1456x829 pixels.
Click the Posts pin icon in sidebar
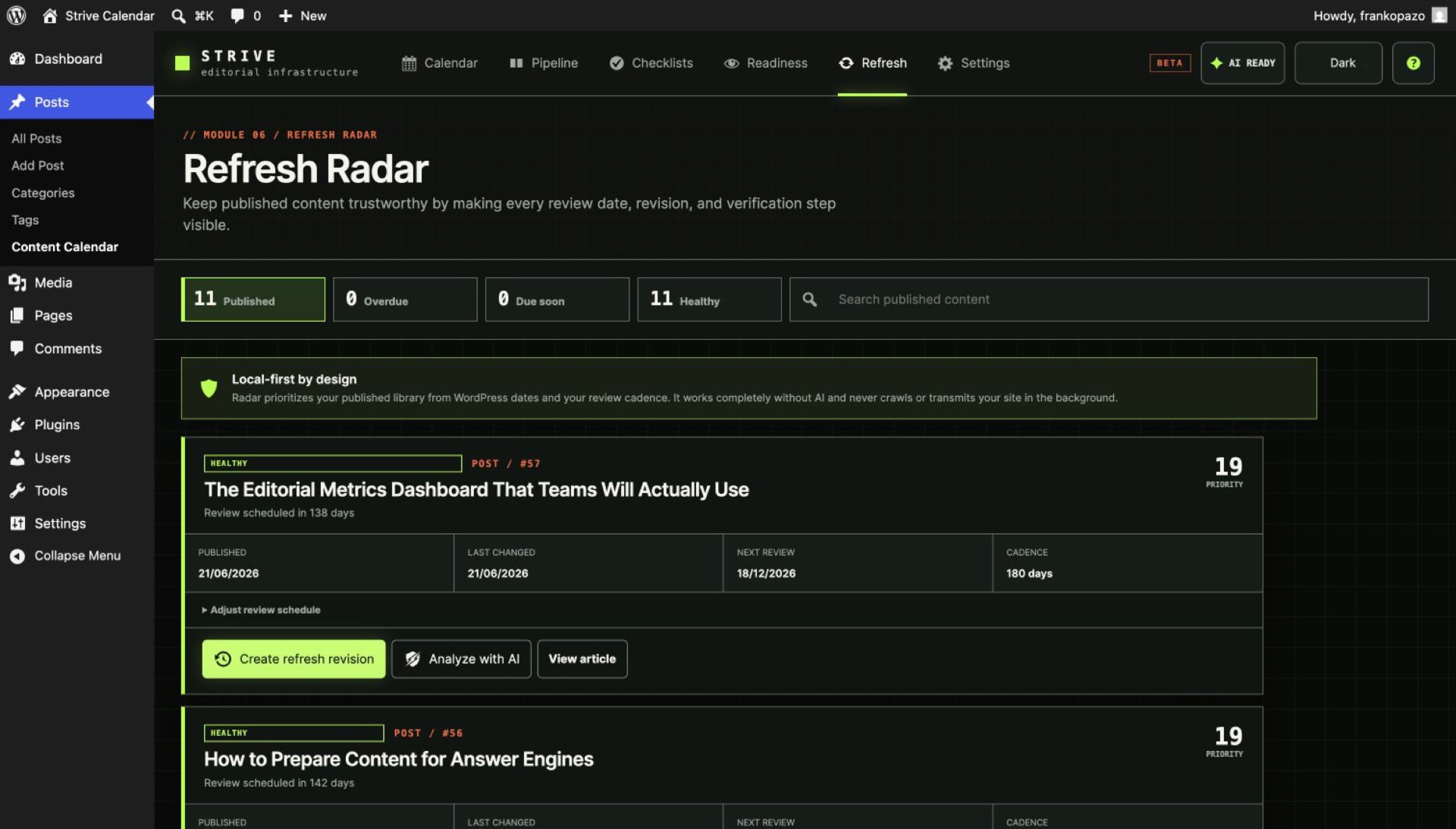pyautogui.click(x=17, y=102)
